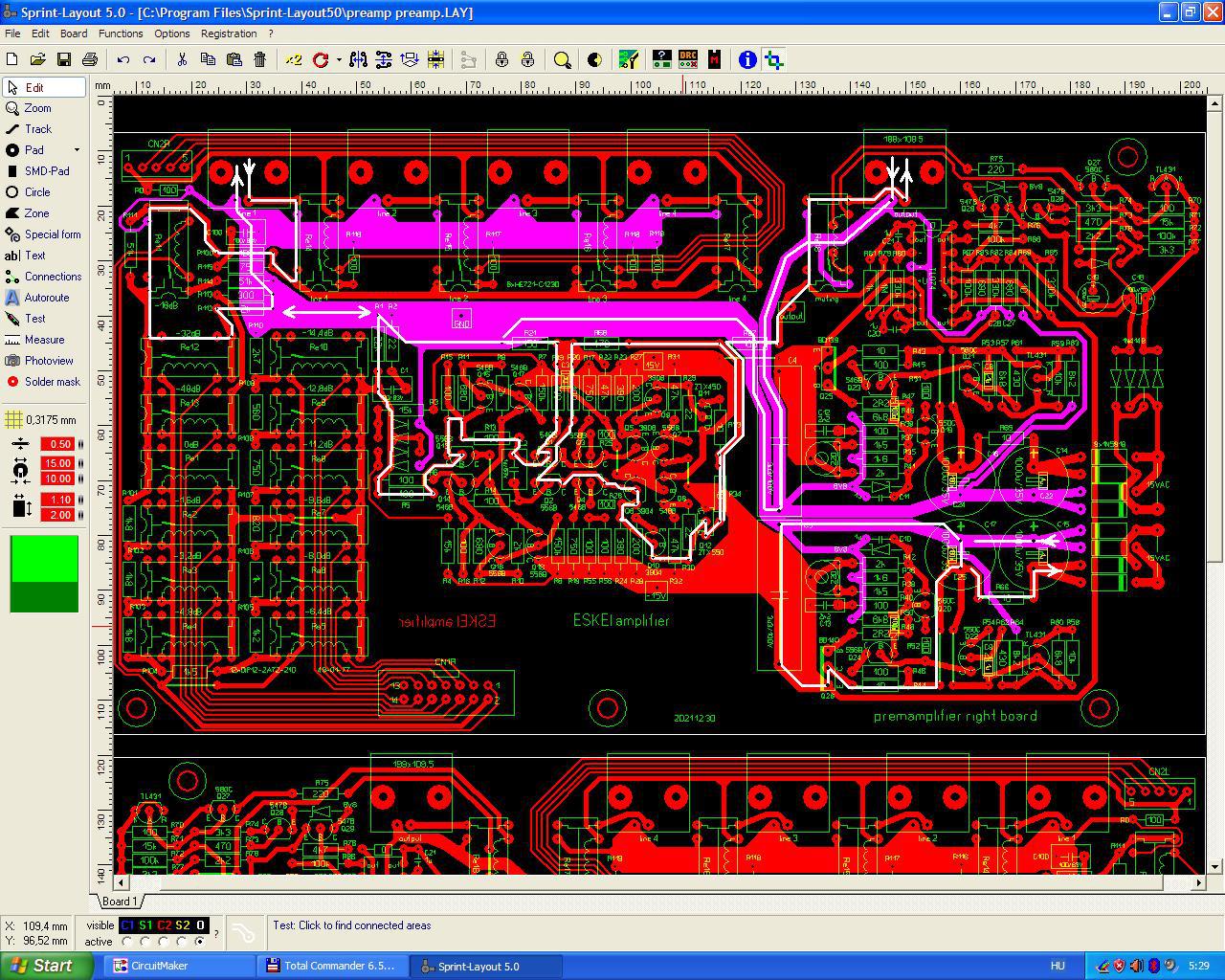This screenshot has width=1225, height=980.
Task: Expand the Pad tool shape dropdown
Action: coord(78,150)
